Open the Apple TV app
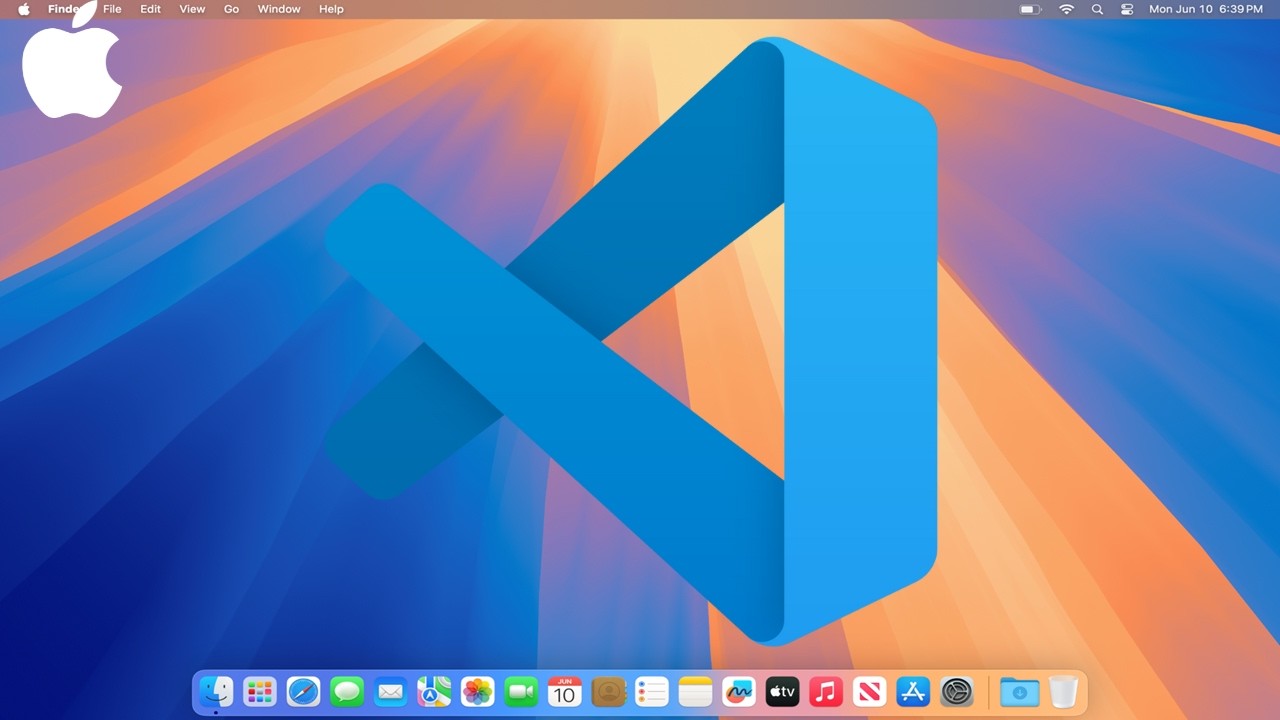The width and height of the screenshot is (1280, 720). pos(782,691)
